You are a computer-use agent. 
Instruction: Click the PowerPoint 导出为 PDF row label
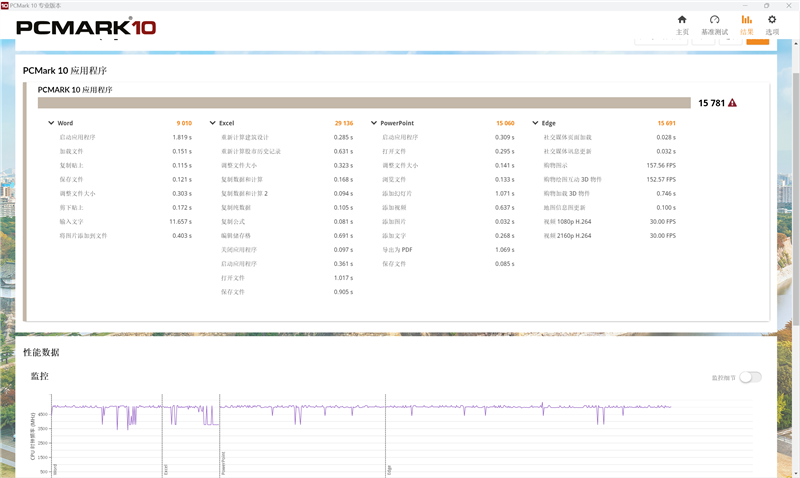click(397, 250)
